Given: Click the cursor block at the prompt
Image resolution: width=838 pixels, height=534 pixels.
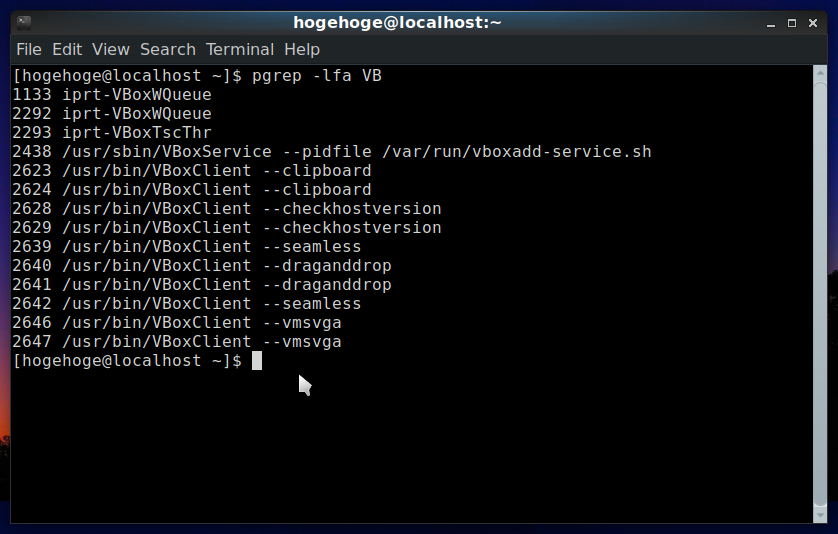Looking at the screenshot, I should (x=257, y=361).
